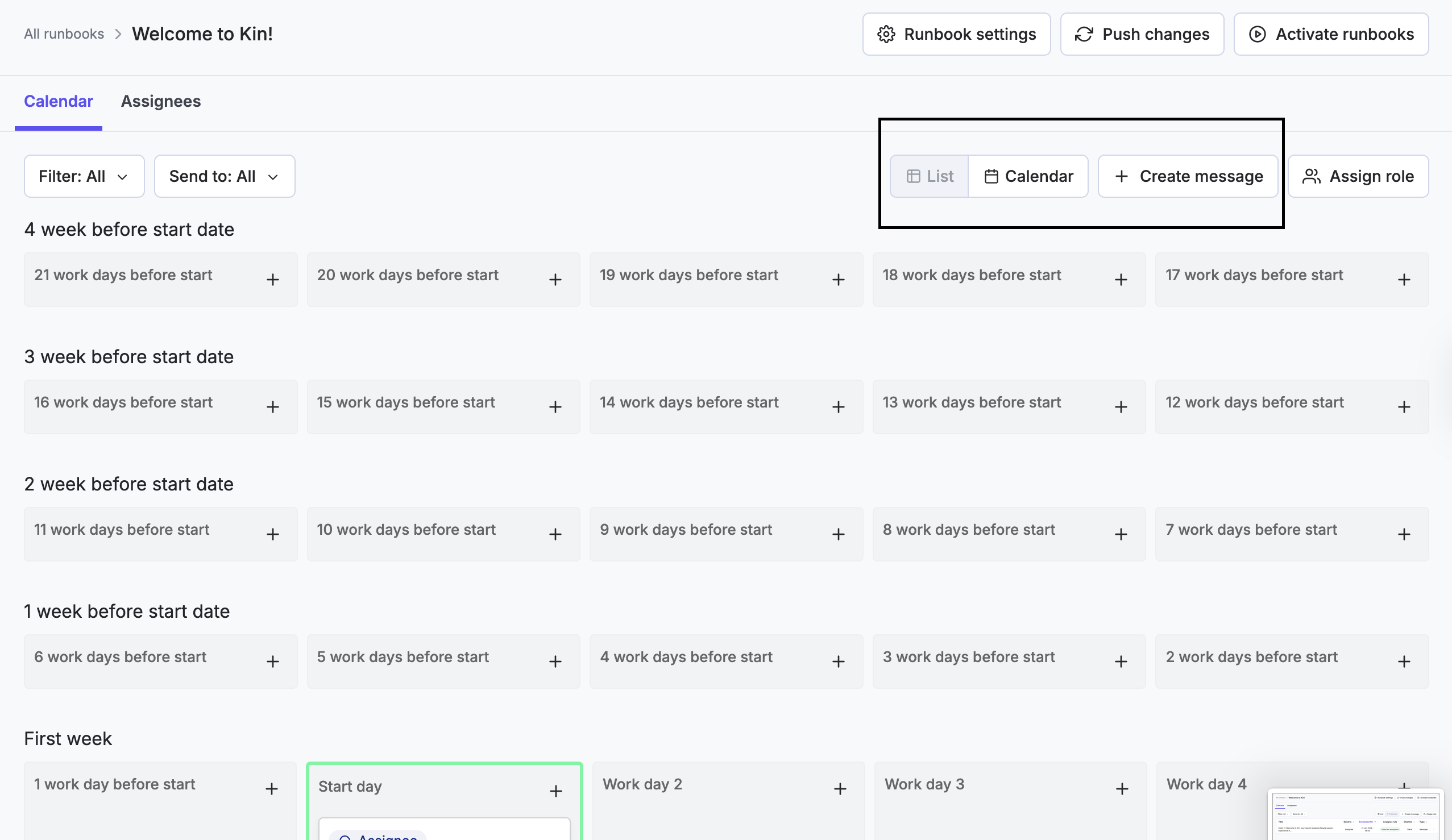Add message on 1 work day before start

(272, 789)
